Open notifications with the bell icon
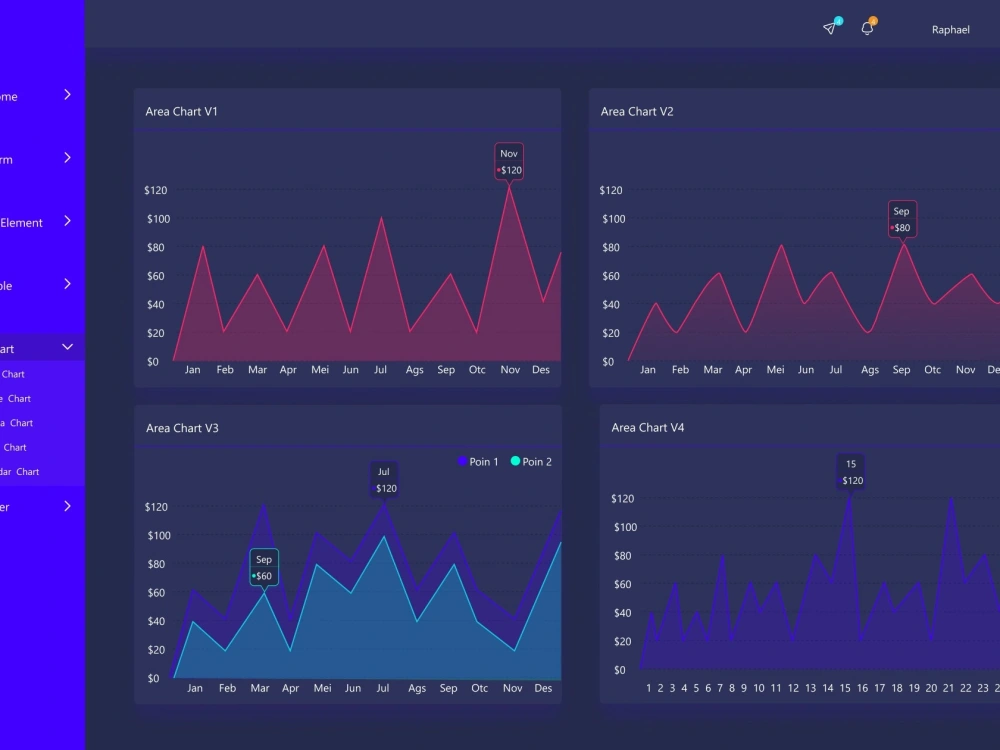Viewport: 1000px width, 750px height. 867,28
